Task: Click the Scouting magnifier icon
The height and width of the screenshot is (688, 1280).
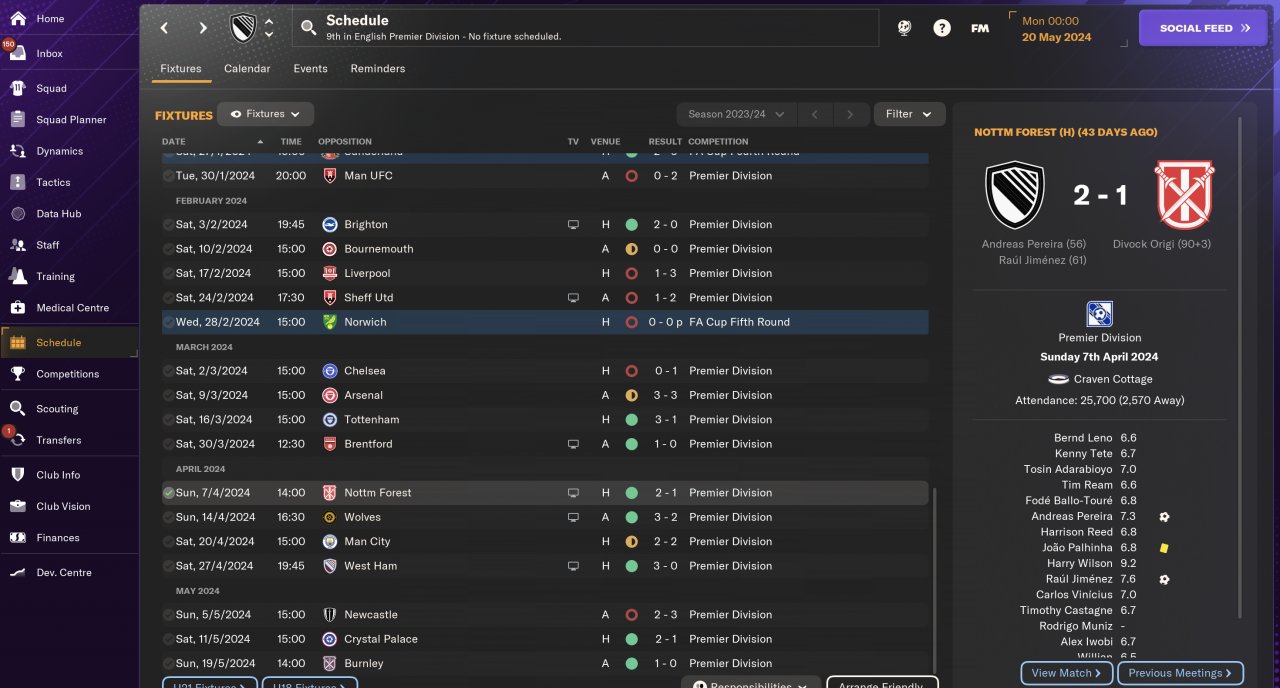Action: pos(18,409)
